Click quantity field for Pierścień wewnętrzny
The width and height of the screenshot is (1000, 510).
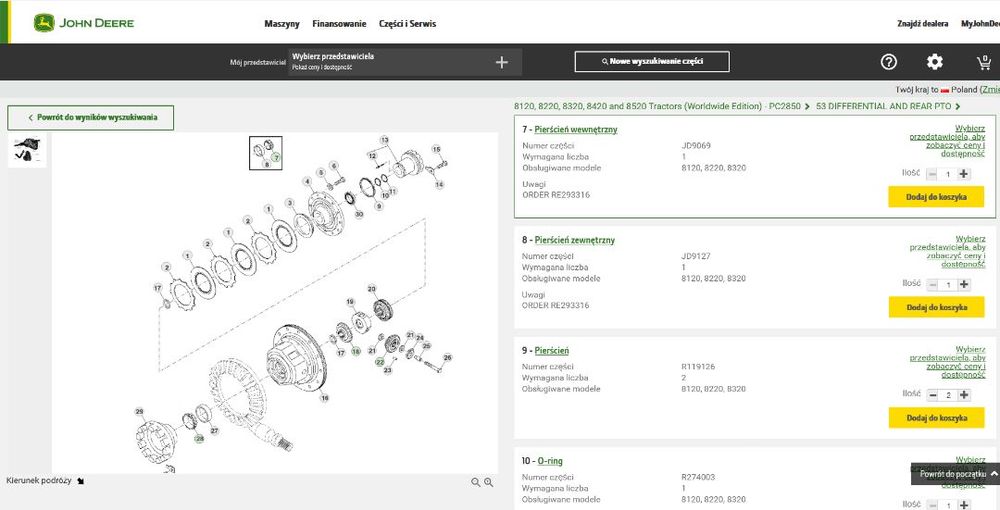pyautogui.click(x=948, y=174)
